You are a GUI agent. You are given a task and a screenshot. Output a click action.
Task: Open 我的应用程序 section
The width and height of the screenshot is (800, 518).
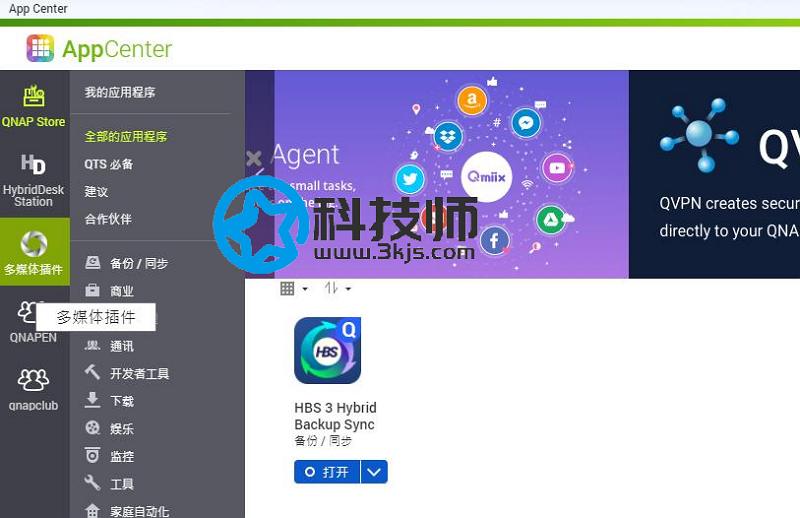point(120,92)
